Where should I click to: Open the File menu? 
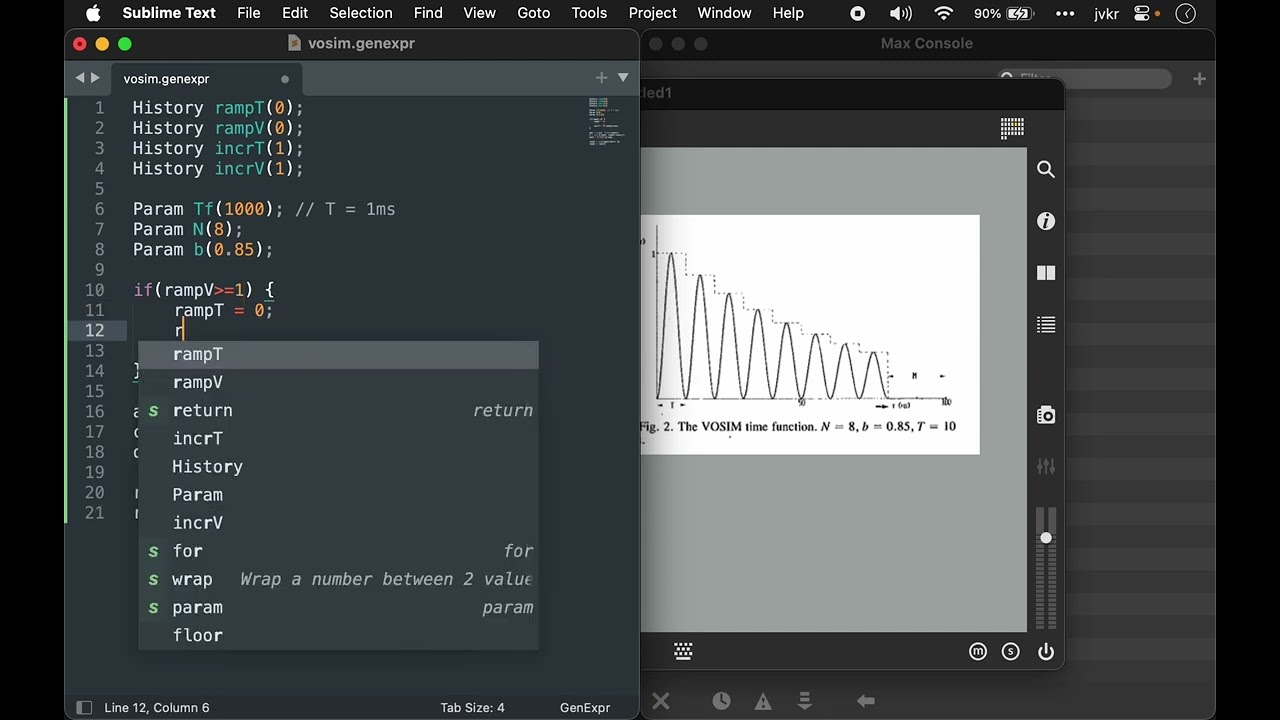[249, 13]
